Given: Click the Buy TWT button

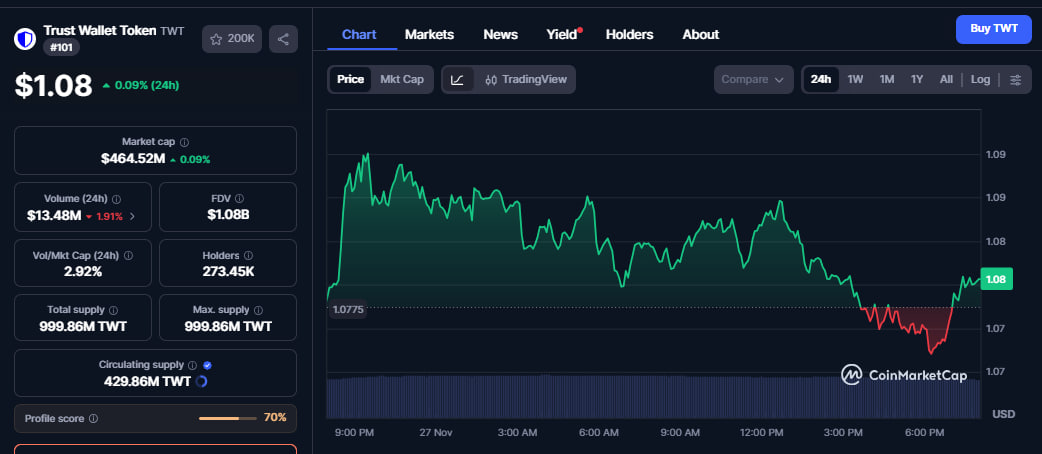Looking at the screenshot, I should (x=992, y=29).
